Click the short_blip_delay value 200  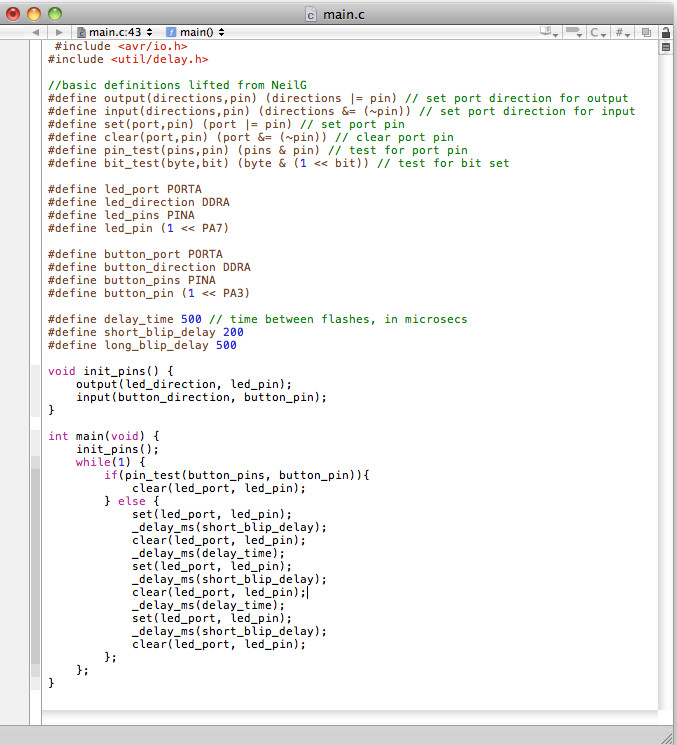233,332
